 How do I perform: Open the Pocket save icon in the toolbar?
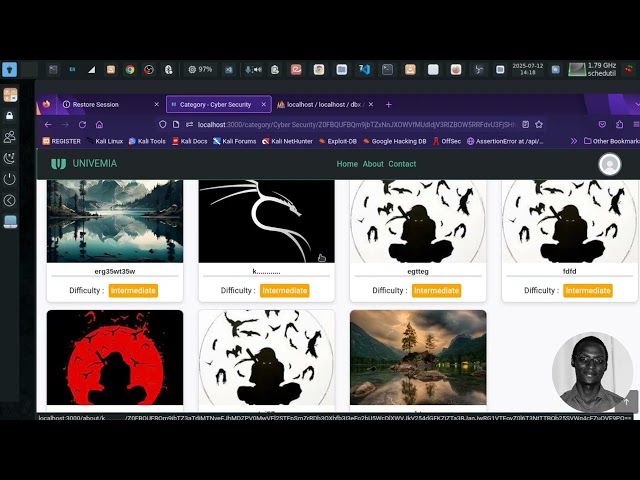click(x=602, y=124)
